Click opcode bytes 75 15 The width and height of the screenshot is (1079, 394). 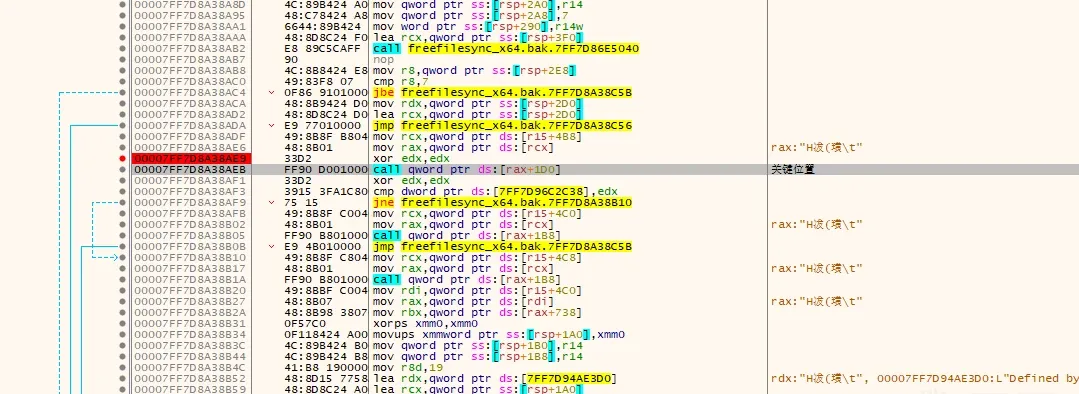301,202
